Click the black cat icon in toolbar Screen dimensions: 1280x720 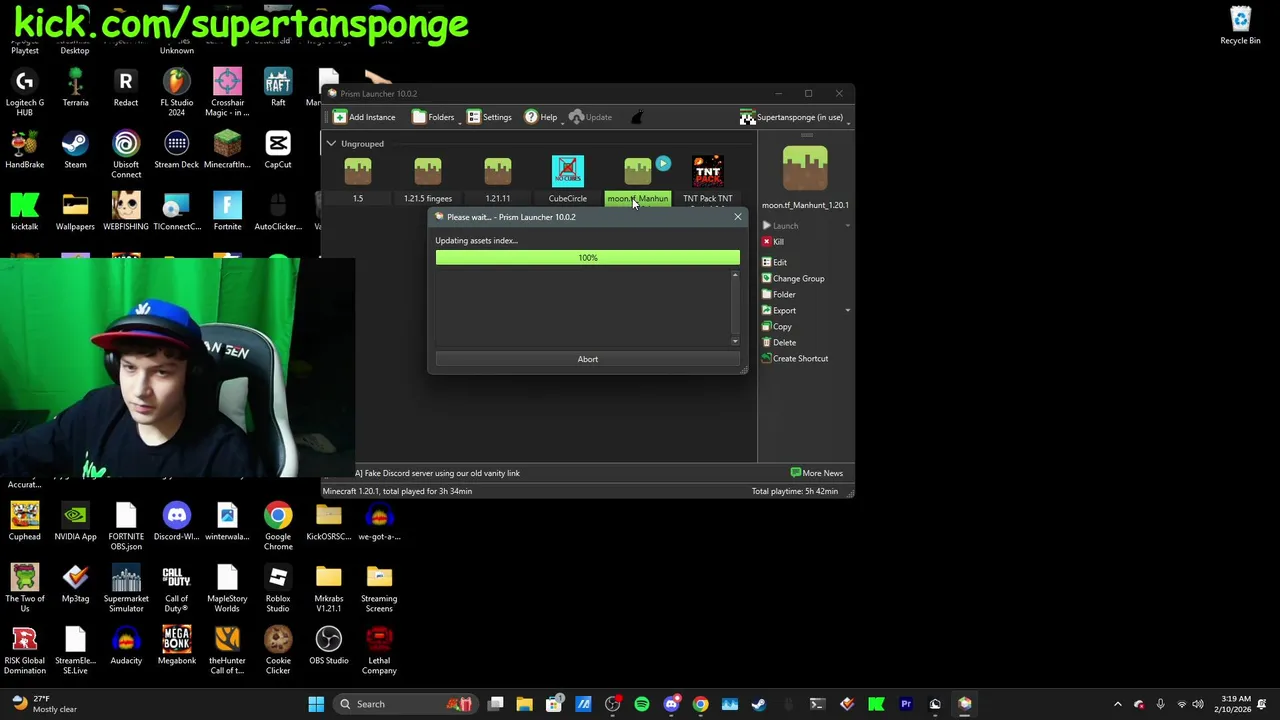tap(637, 117)
